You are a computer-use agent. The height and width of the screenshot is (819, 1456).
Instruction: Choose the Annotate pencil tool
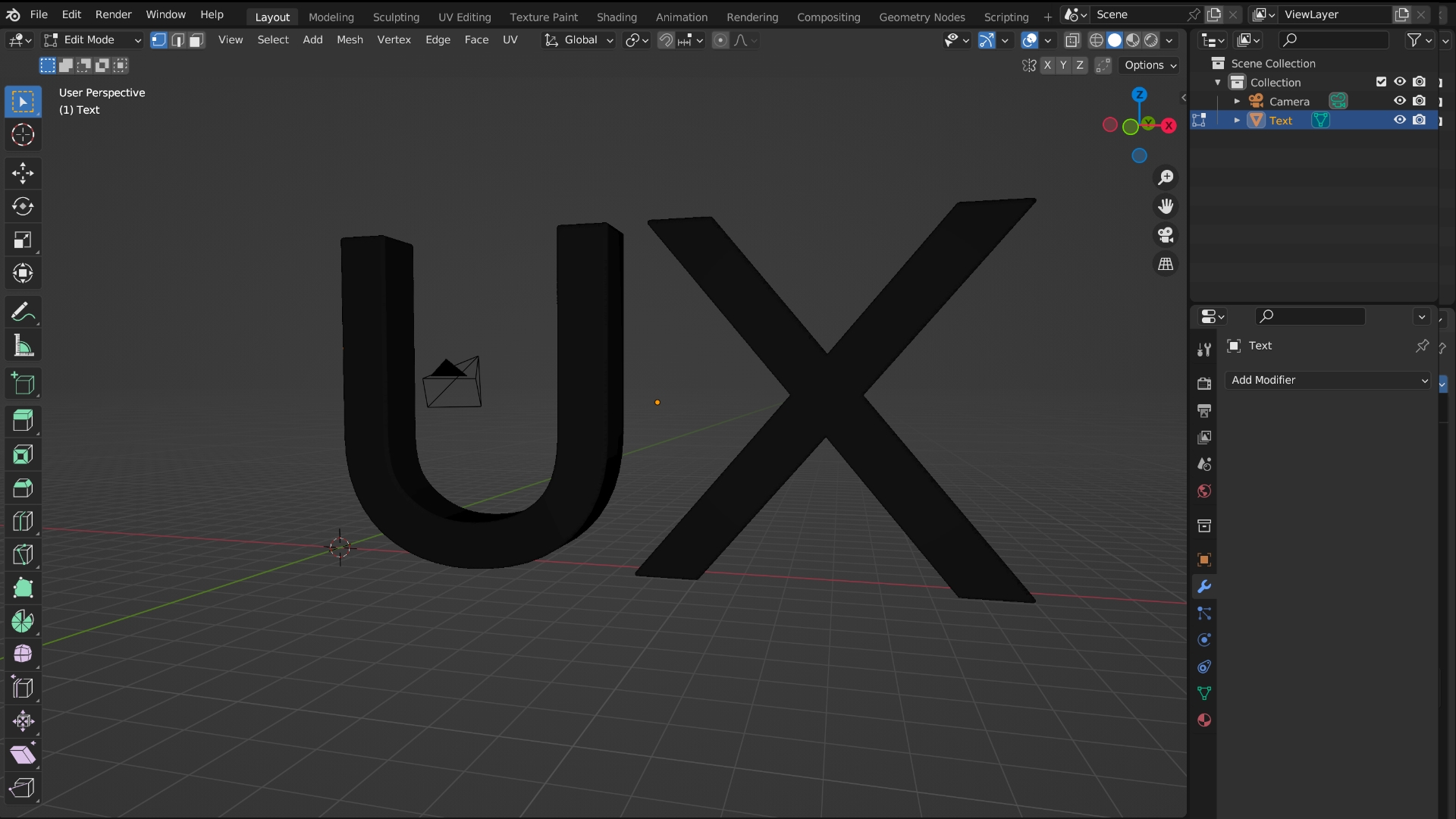[x=23, y=312]
